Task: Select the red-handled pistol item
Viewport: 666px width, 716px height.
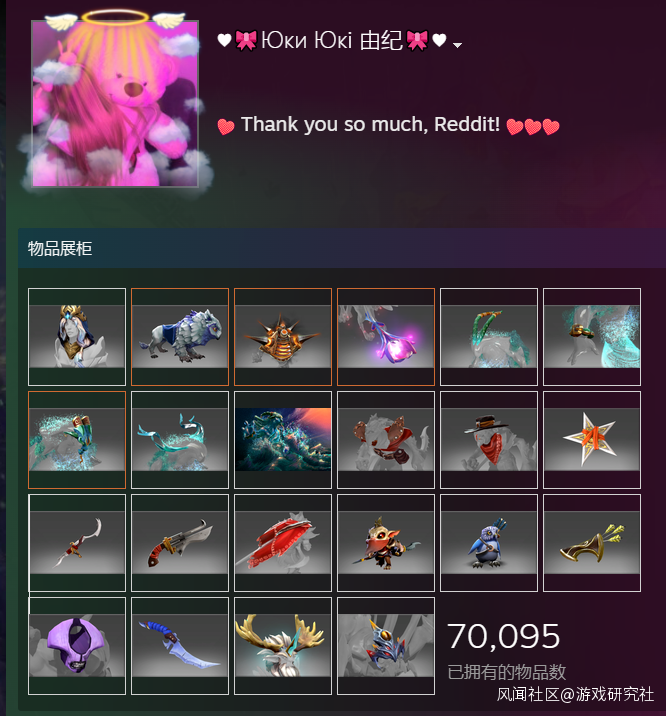Action: [180, 543]
